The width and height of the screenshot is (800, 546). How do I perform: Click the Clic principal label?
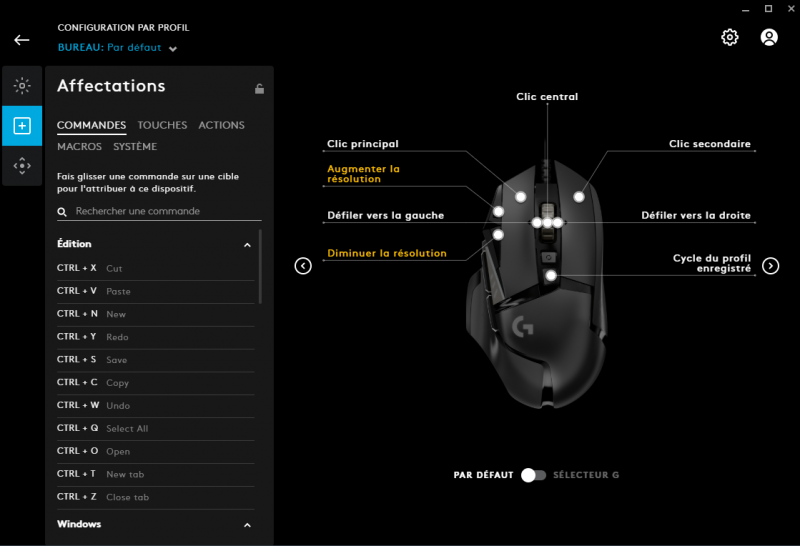363,144
